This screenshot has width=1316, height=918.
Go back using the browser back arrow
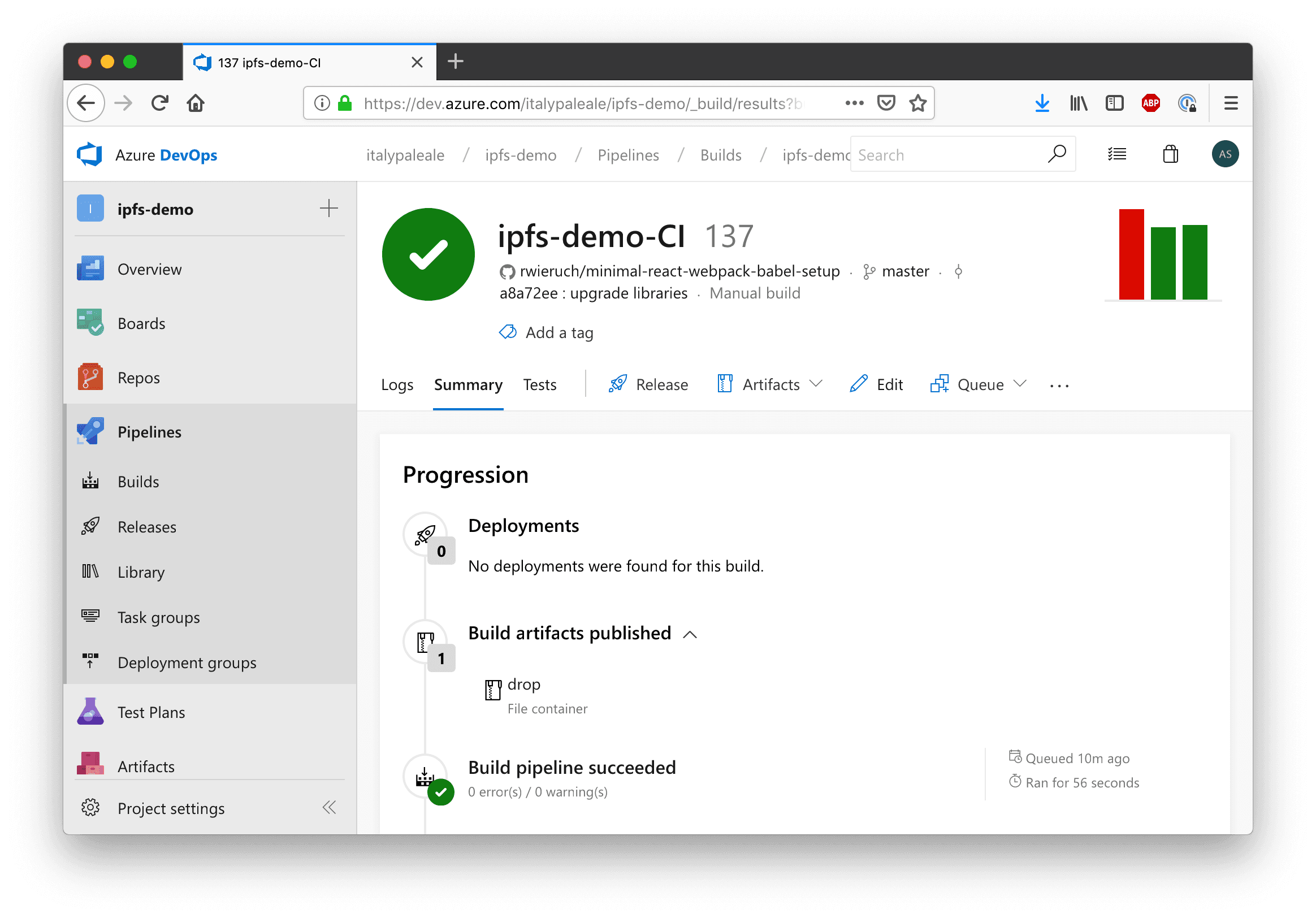coord(86,103)
